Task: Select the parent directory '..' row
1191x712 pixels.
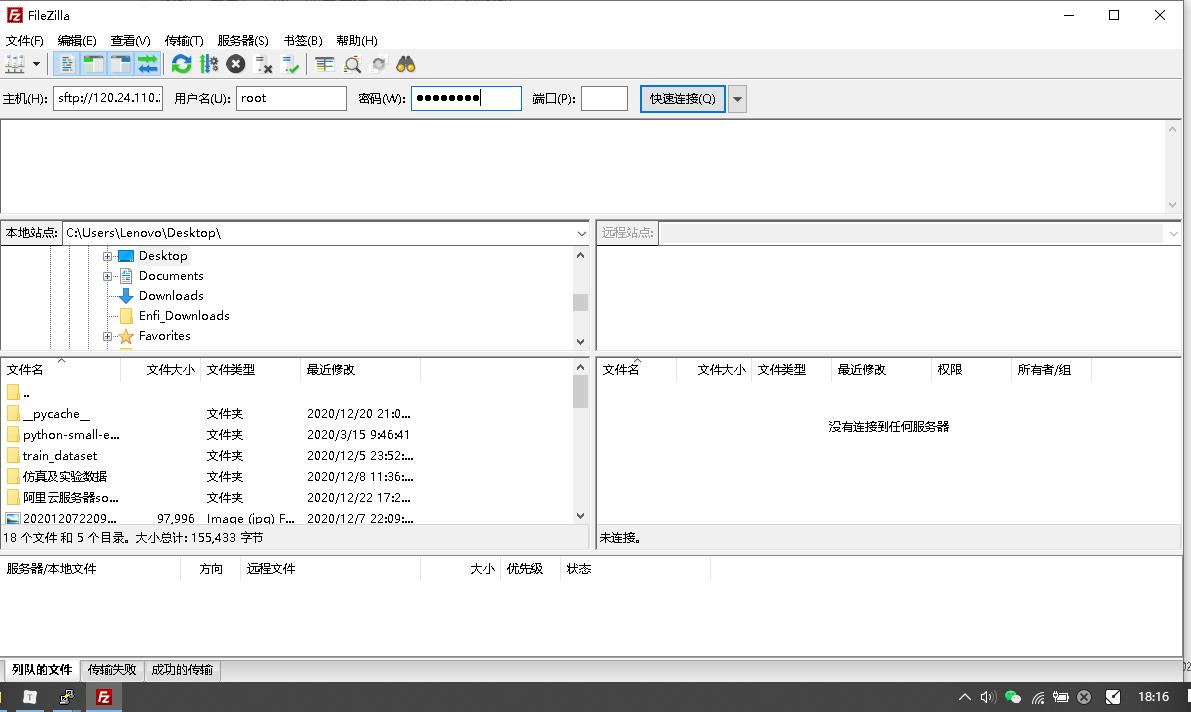Action: 286,393
